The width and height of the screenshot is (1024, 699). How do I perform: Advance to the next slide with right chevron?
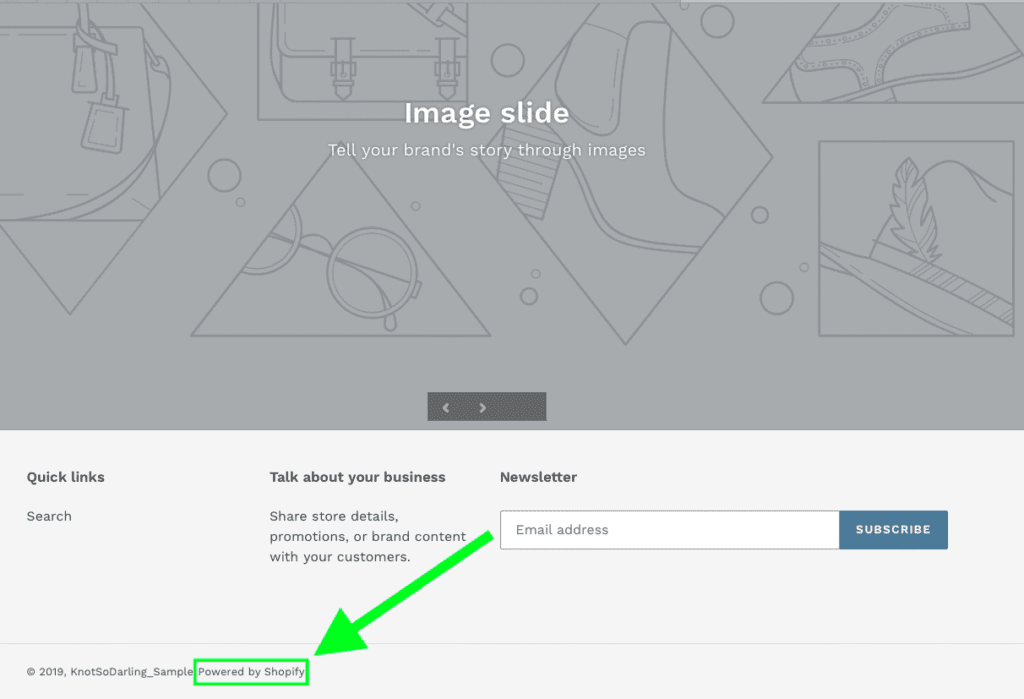click(x=483, y=407)
